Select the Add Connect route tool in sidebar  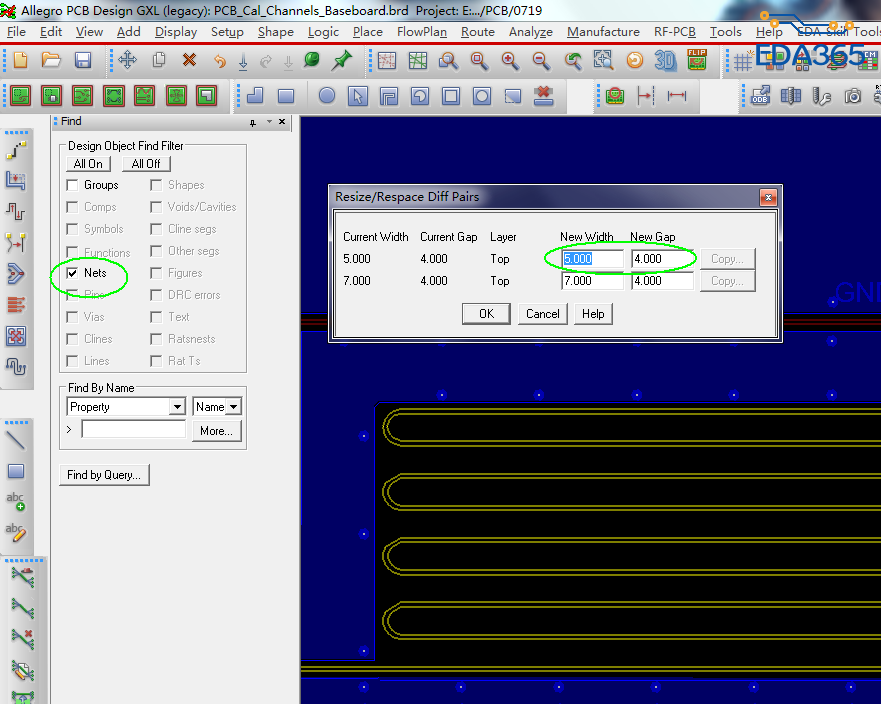click(x=16, y=150)
